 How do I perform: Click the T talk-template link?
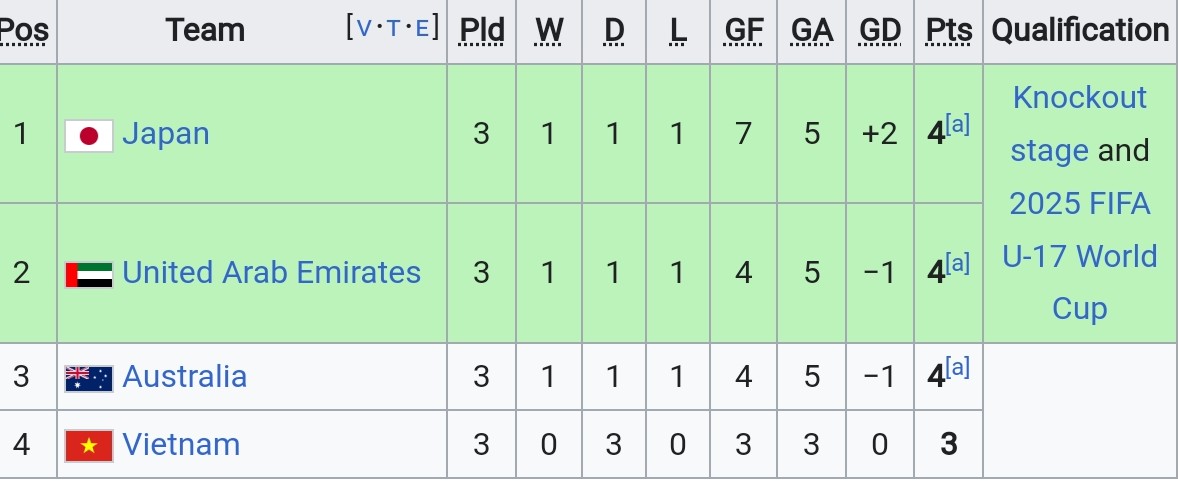(x=393, y=29)
